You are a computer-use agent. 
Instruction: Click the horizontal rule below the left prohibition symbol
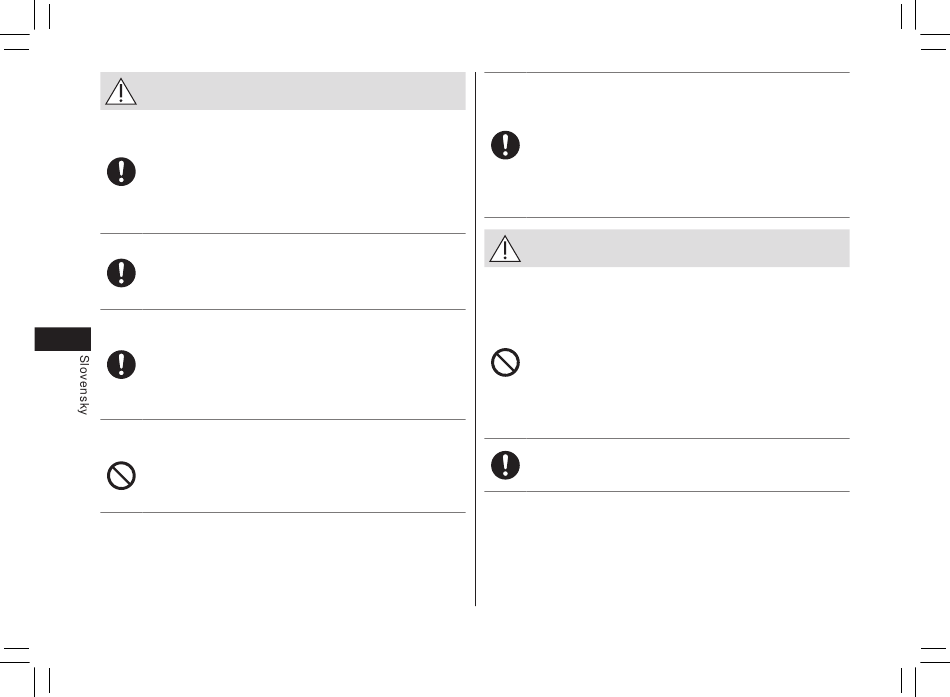point(283,513)
